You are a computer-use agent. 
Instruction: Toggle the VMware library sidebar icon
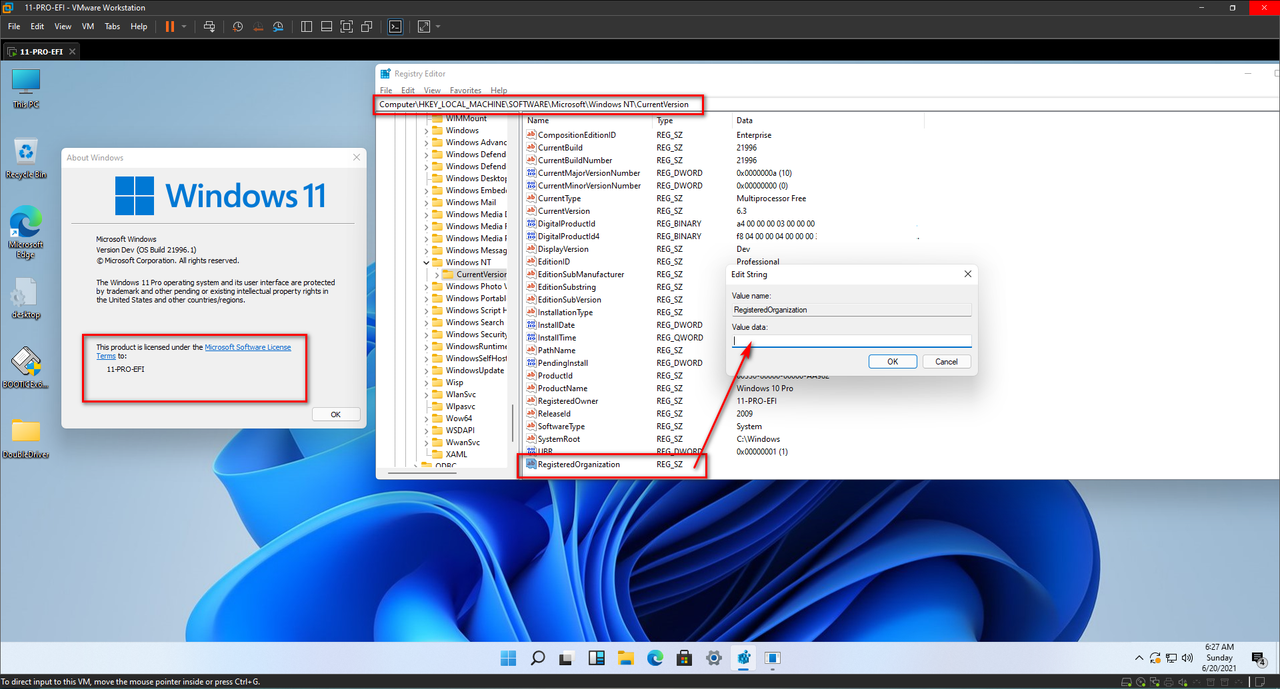click(306, 26)
